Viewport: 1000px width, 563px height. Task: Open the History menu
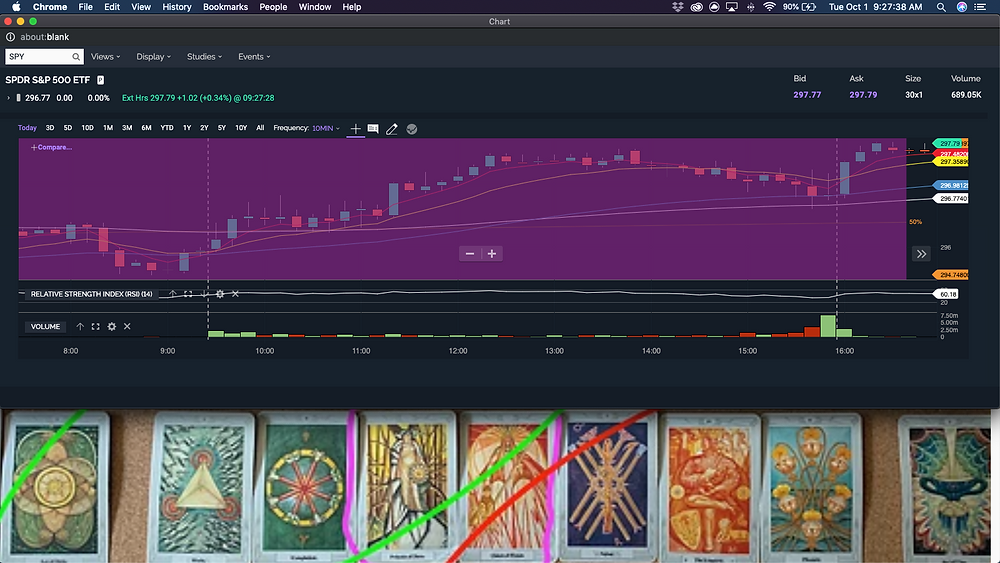point(177,7)
